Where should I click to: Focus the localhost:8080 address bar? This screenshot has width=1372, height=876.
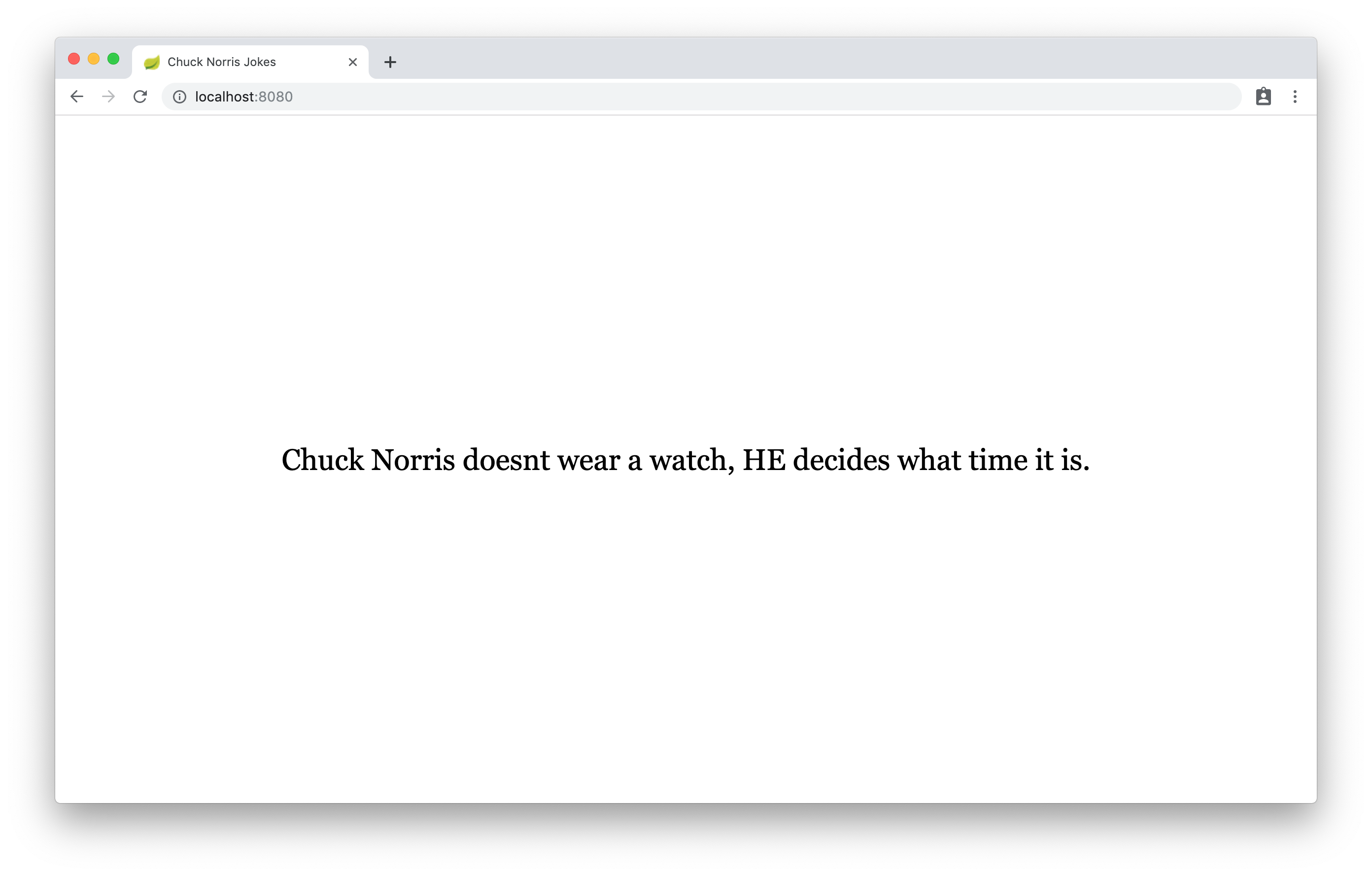pyautogui.click(x=701, y=97)
